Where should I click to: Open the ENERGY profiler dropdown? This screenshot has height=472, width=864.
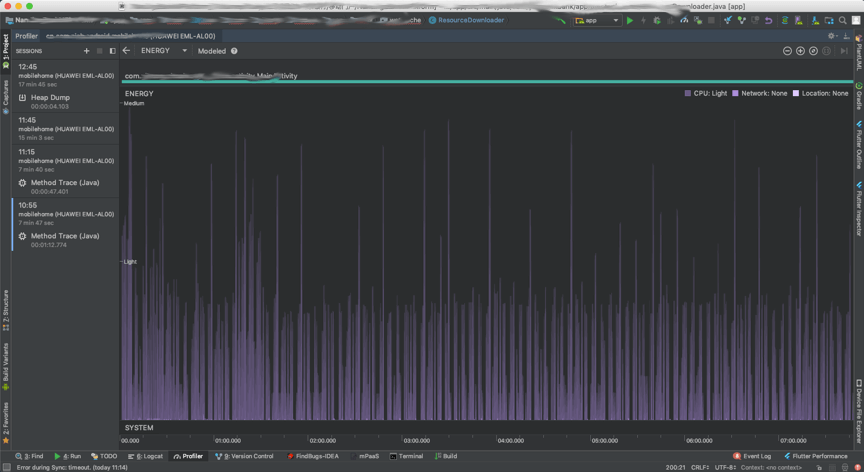pos(163,51)
